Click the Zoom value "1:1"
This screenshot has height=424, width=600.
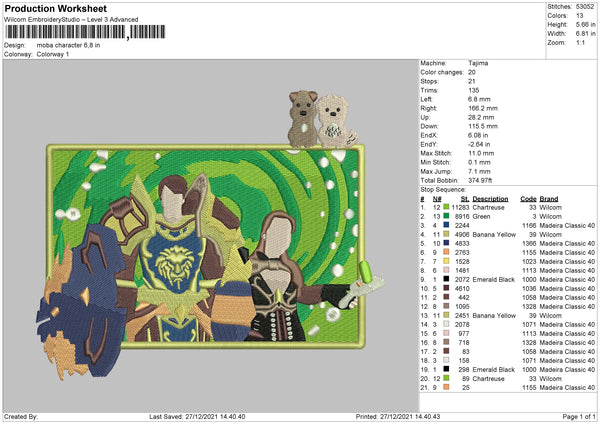click(580, 42)
